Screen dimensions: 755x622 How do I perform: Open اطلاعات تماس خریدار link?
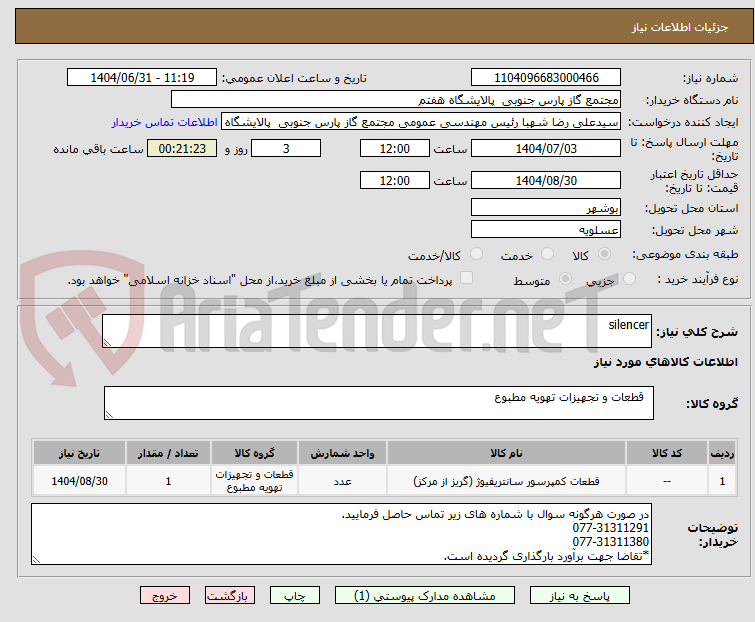pyautogui.click(x=165, y=122)
